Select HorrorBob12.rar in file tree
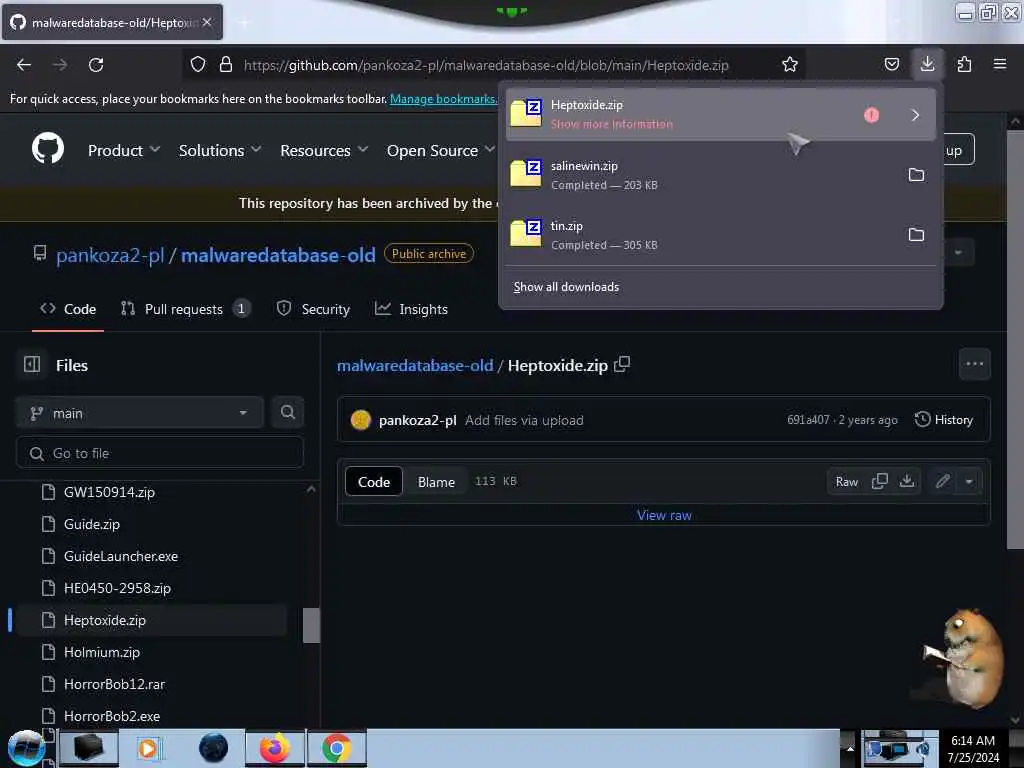Viewport: 1024px width, 768px height. (114, 684)
